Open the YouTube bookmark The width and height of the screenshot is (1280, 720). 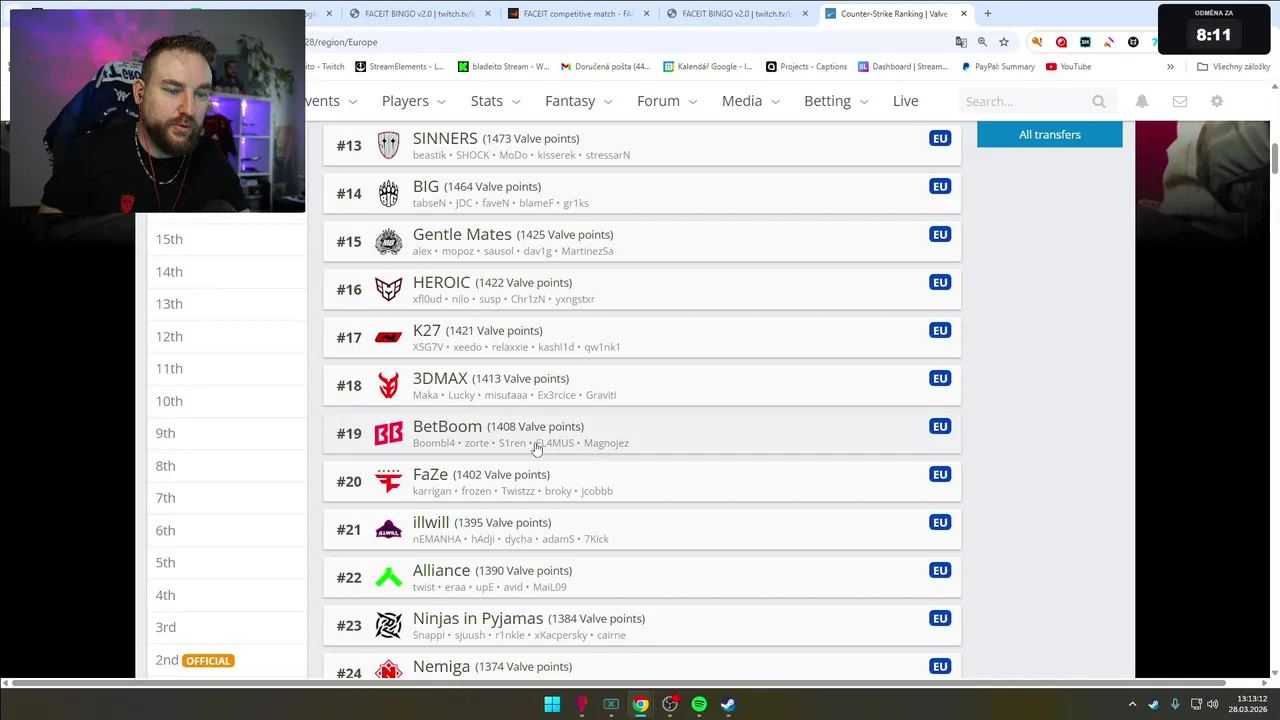tap(1067, 67)
